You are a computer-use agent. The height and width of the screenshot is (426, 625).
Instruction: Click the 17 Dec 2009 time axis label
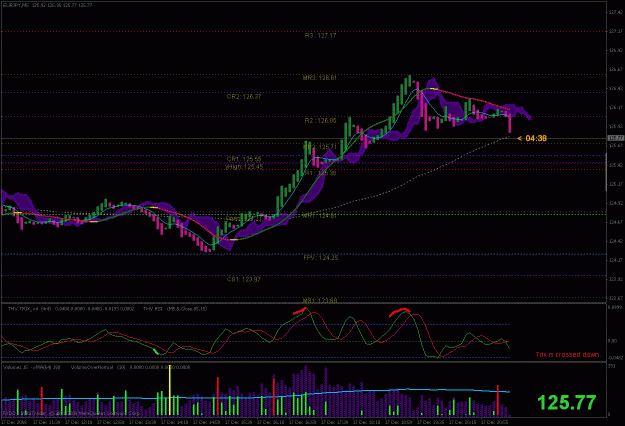point(14,422)
